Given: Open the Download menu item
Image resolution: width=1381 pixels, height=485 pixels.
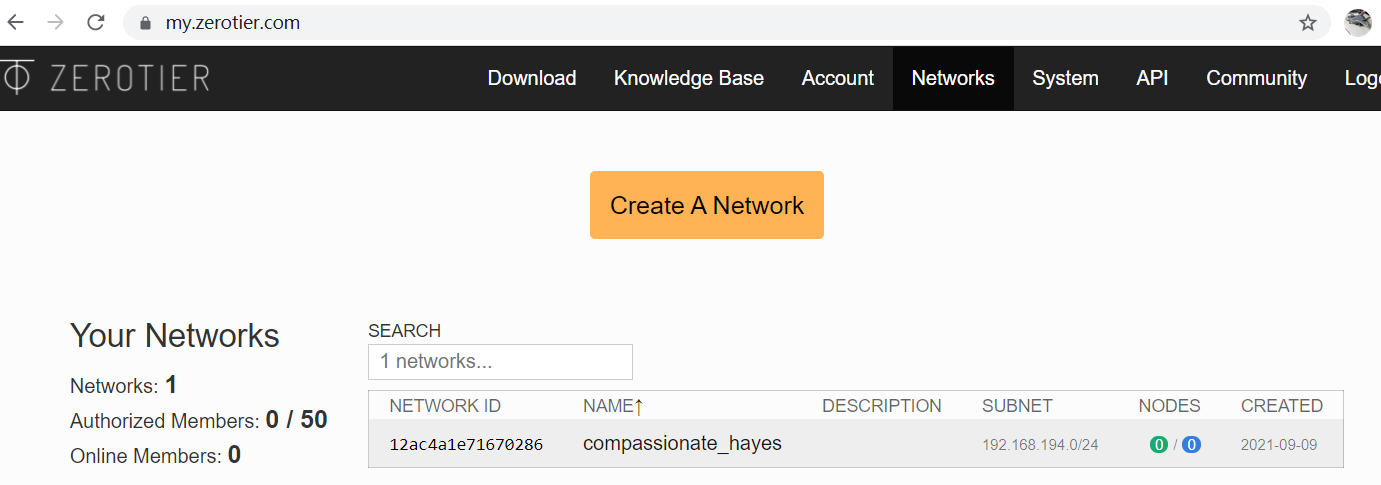Looking at the screenshot, I should tap(532, 78).
